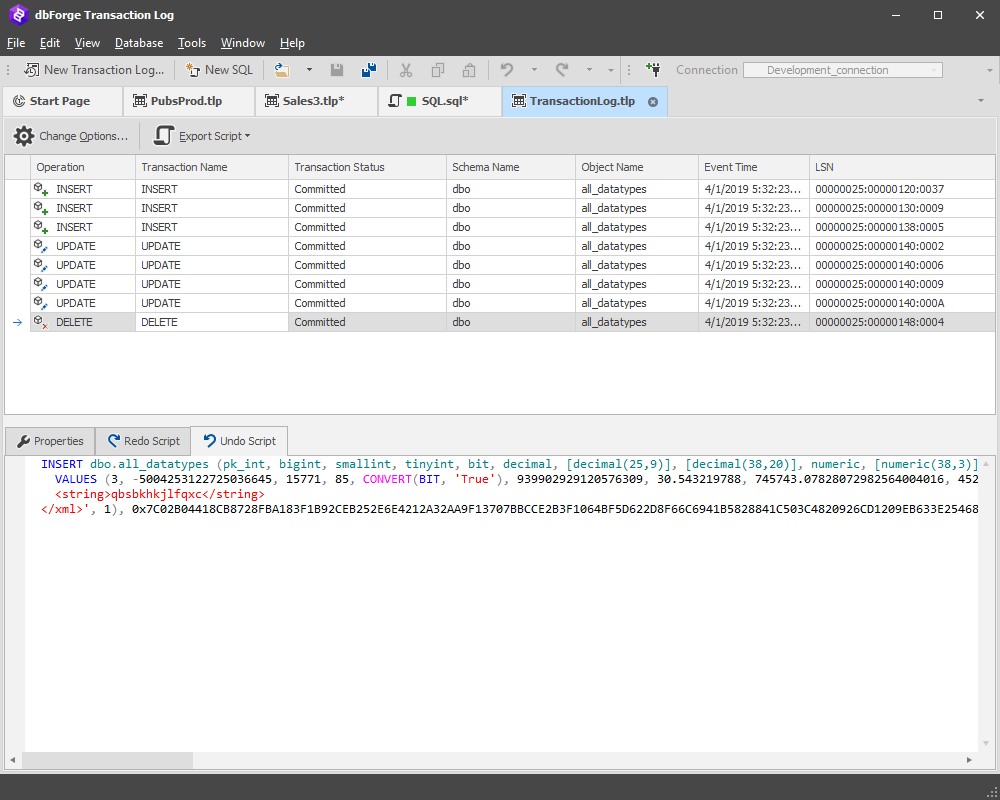Screen dimensions: 1000x800
Task: Open the View menu
Action: pos(87,43)
